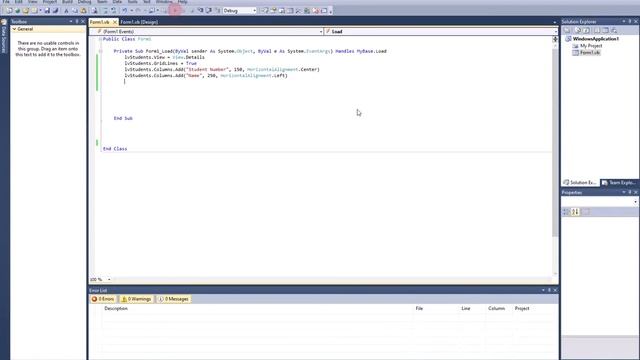Select My Project in Solution Explorer

coord(591,46)
